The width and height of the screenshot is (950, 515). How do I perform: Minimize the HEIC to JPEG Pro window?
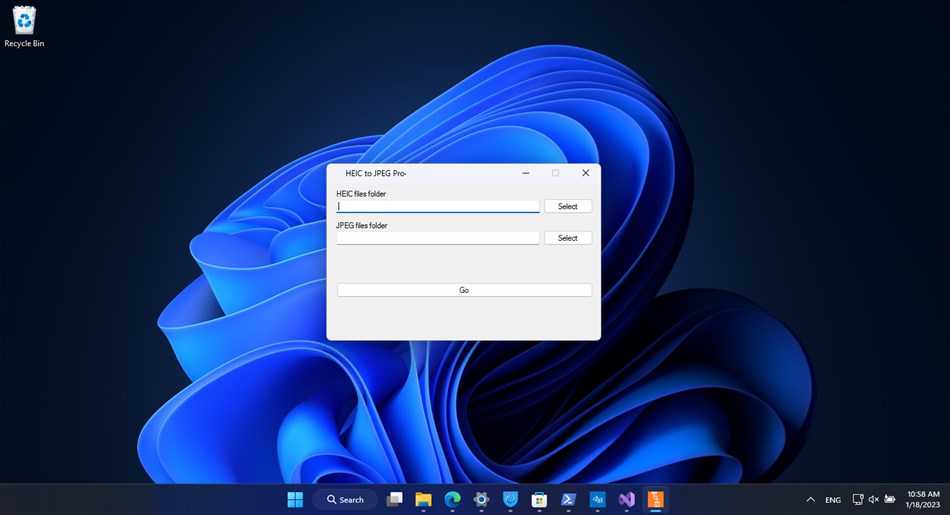[x=526, y=173]
